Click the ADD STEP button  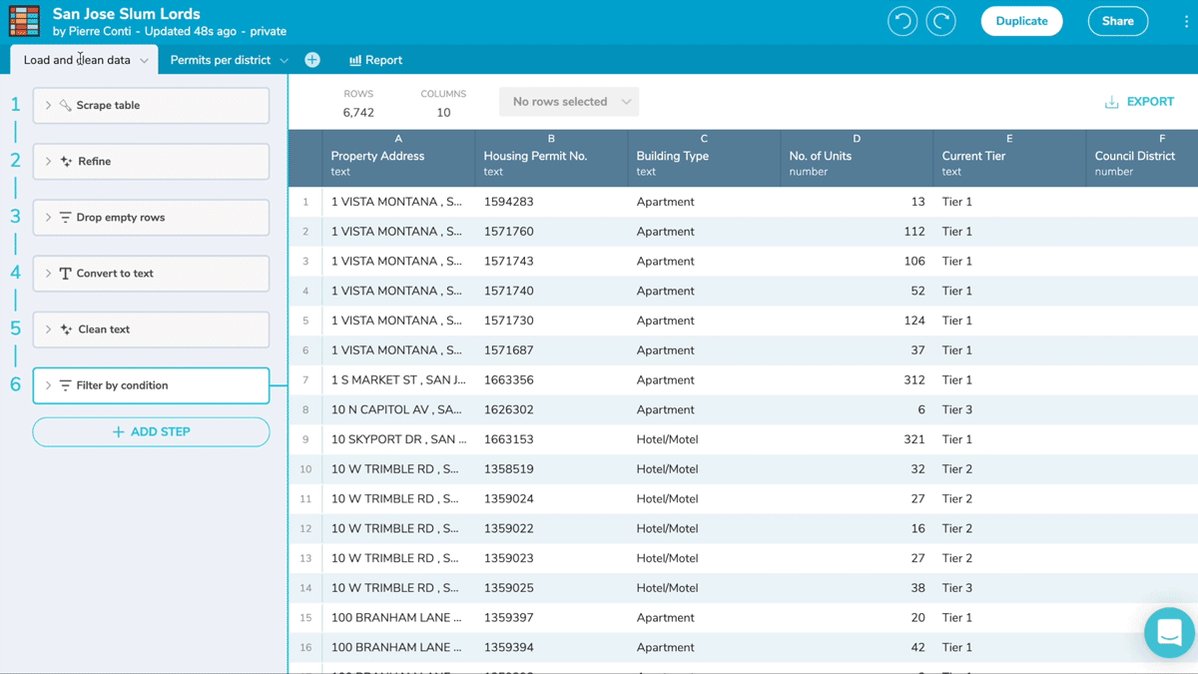pos(151,432)
